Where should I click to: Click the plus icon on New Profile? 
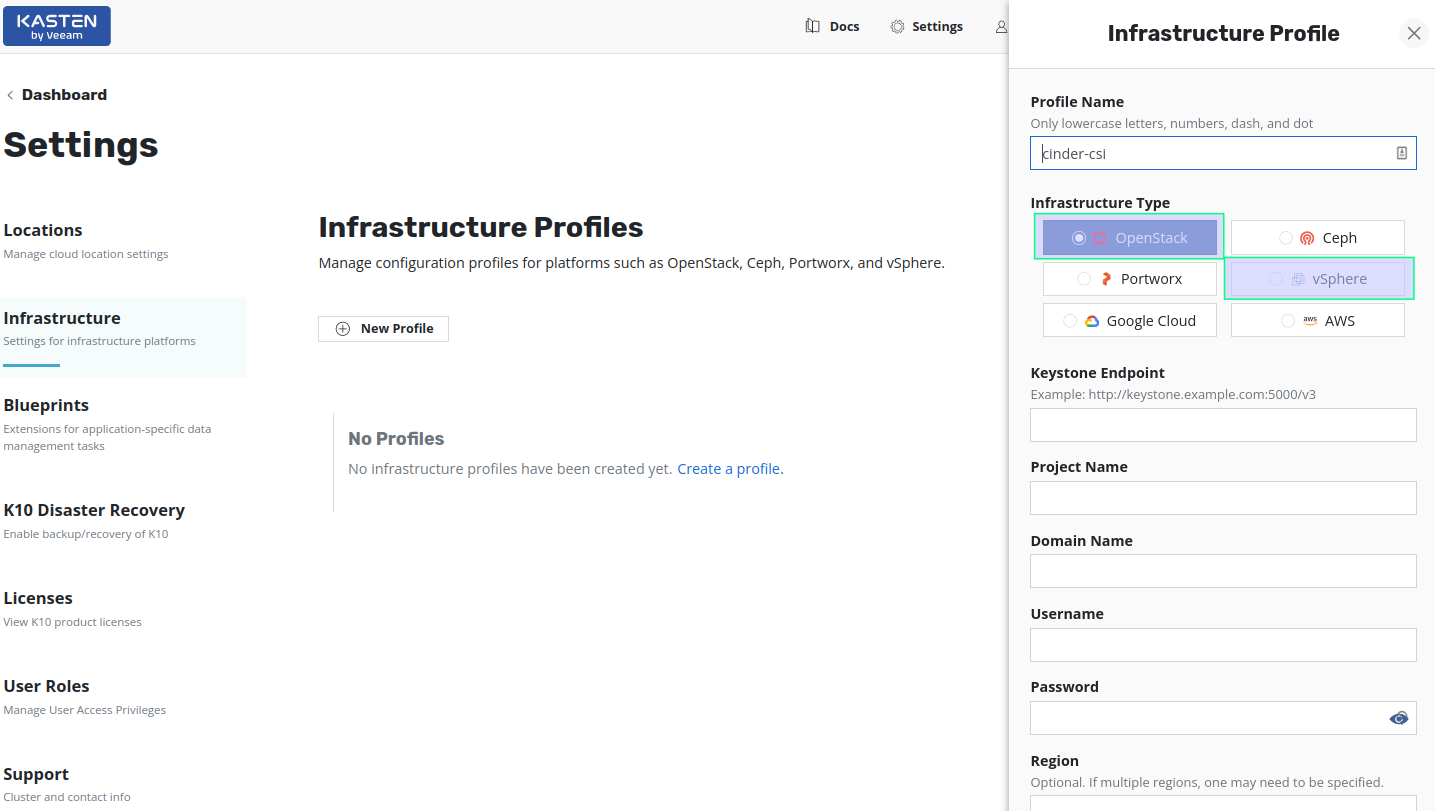[343, 329]
